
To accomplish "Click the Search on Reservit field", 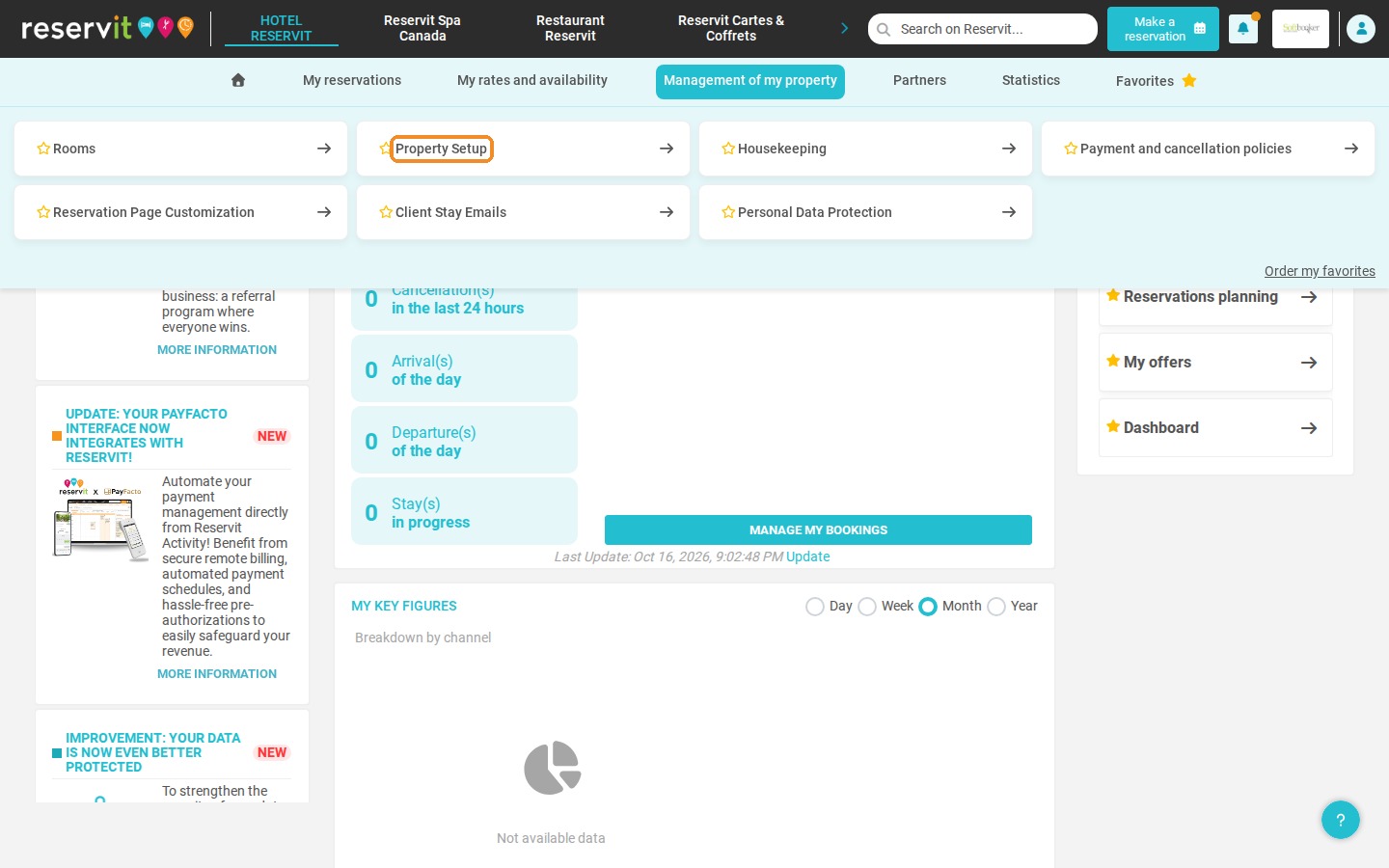I will 983,29.
